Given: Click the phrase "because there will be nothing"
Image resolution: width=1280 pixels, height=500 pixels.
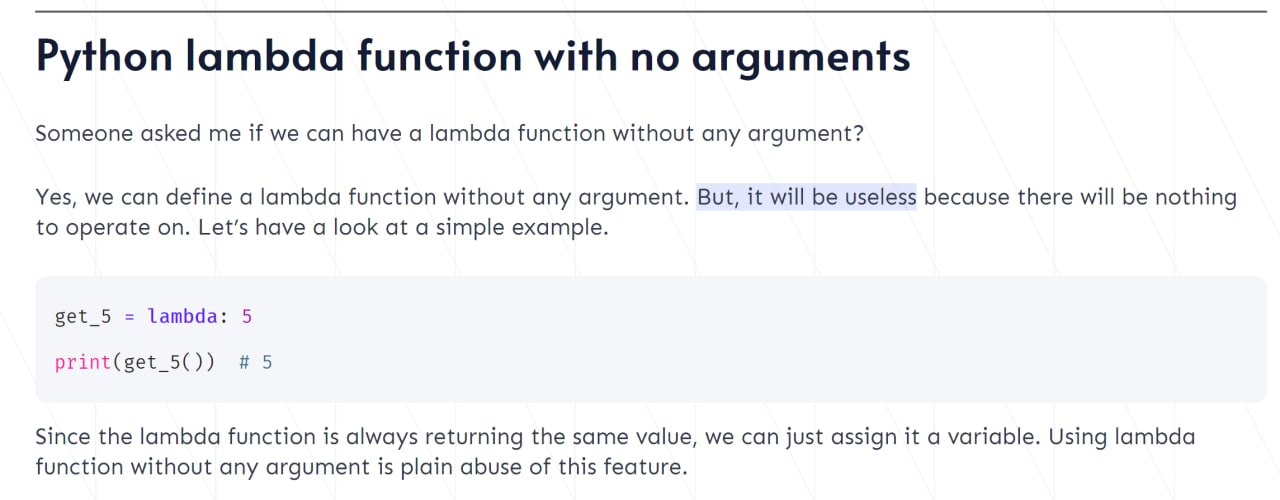Looking at the screenshot, I should (x=1080, y=197).
